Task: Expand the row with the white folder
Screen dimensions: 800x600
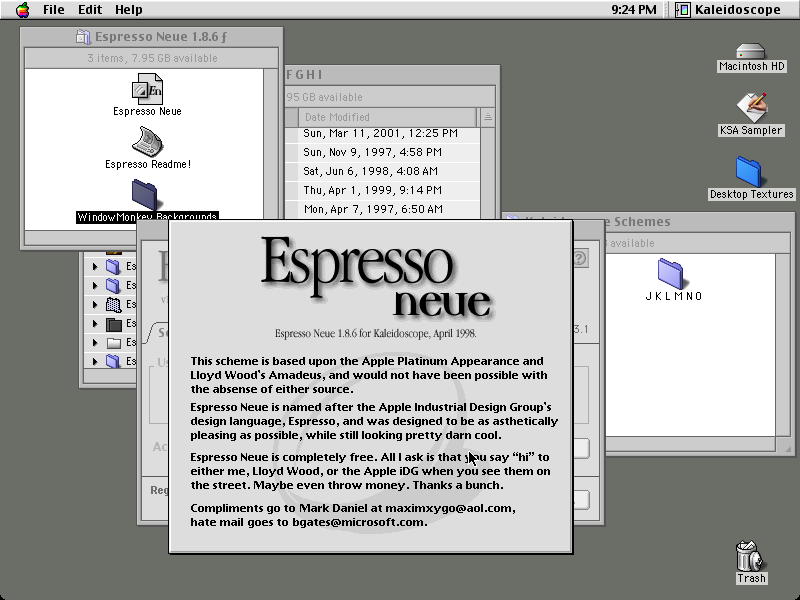Action: pyautogui.click(x=95, y=342)
